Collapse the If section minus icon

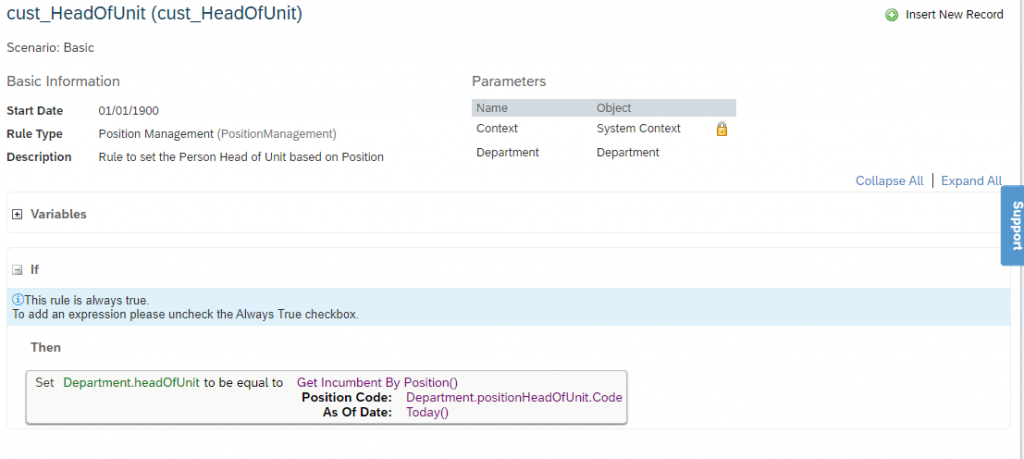17,270
